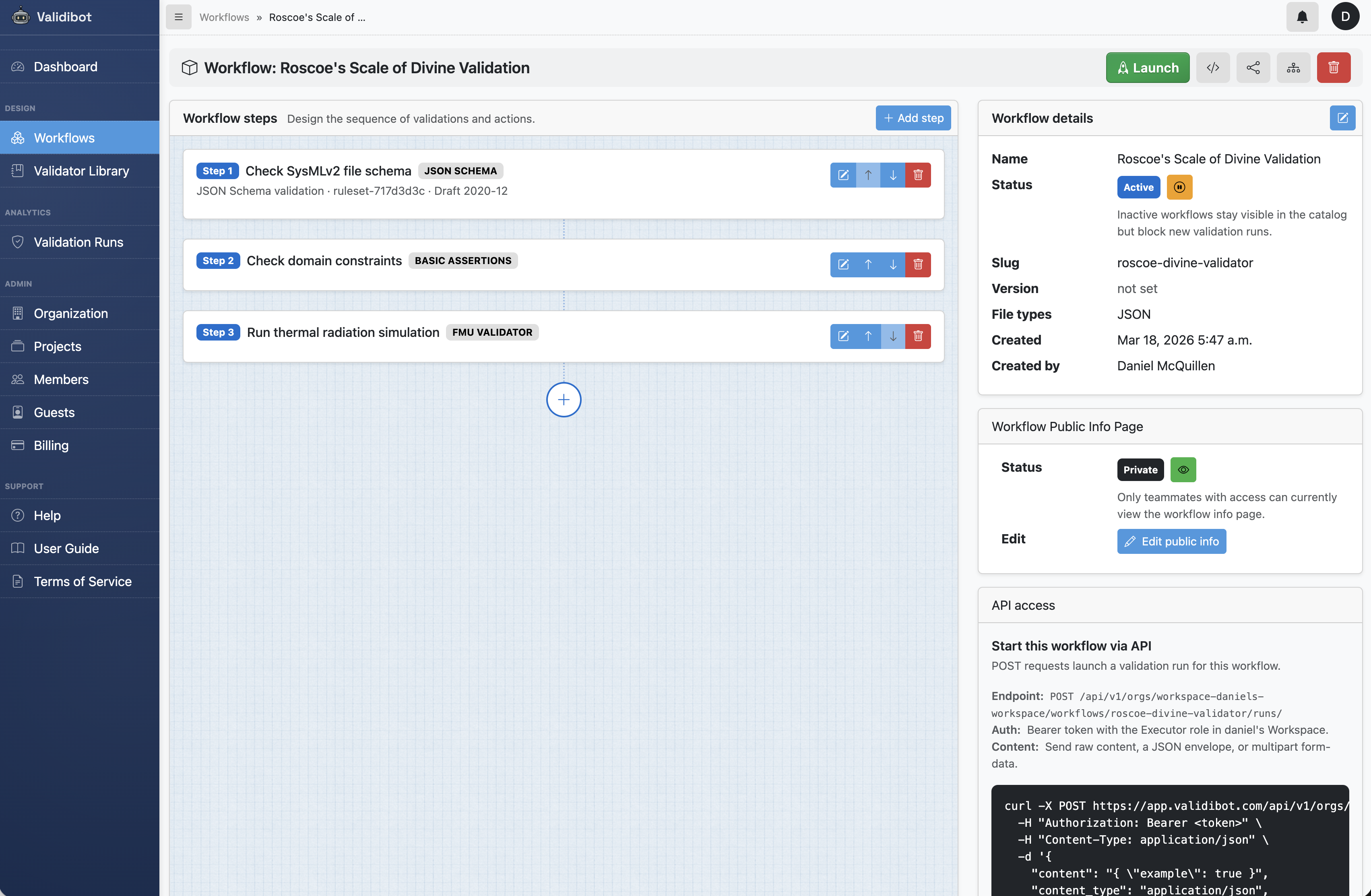The image size is (1371, 896).
Task: Add a new step via the plus circle
Action: click(564, 399)
